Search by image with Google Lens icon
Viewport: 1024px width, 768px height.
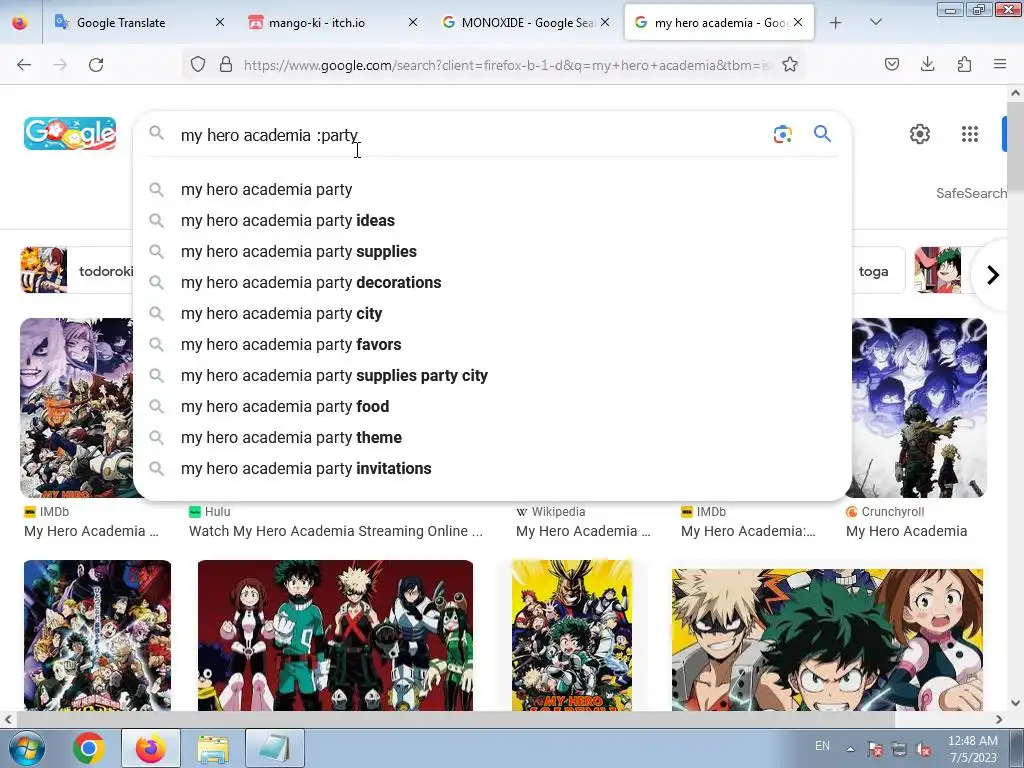[x=782, y=134]
